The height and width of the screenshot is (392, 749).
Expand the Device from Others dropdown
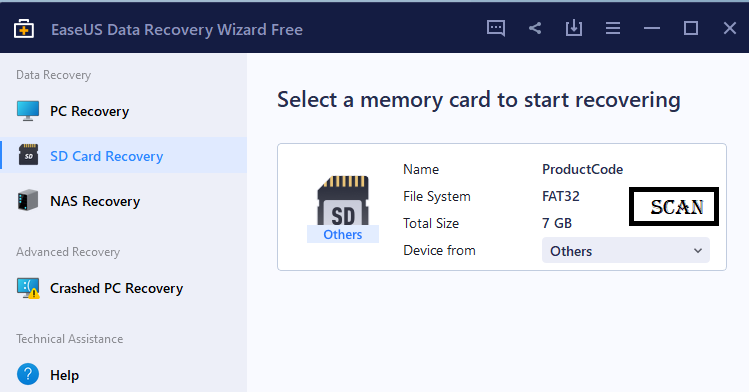point(626,251)
